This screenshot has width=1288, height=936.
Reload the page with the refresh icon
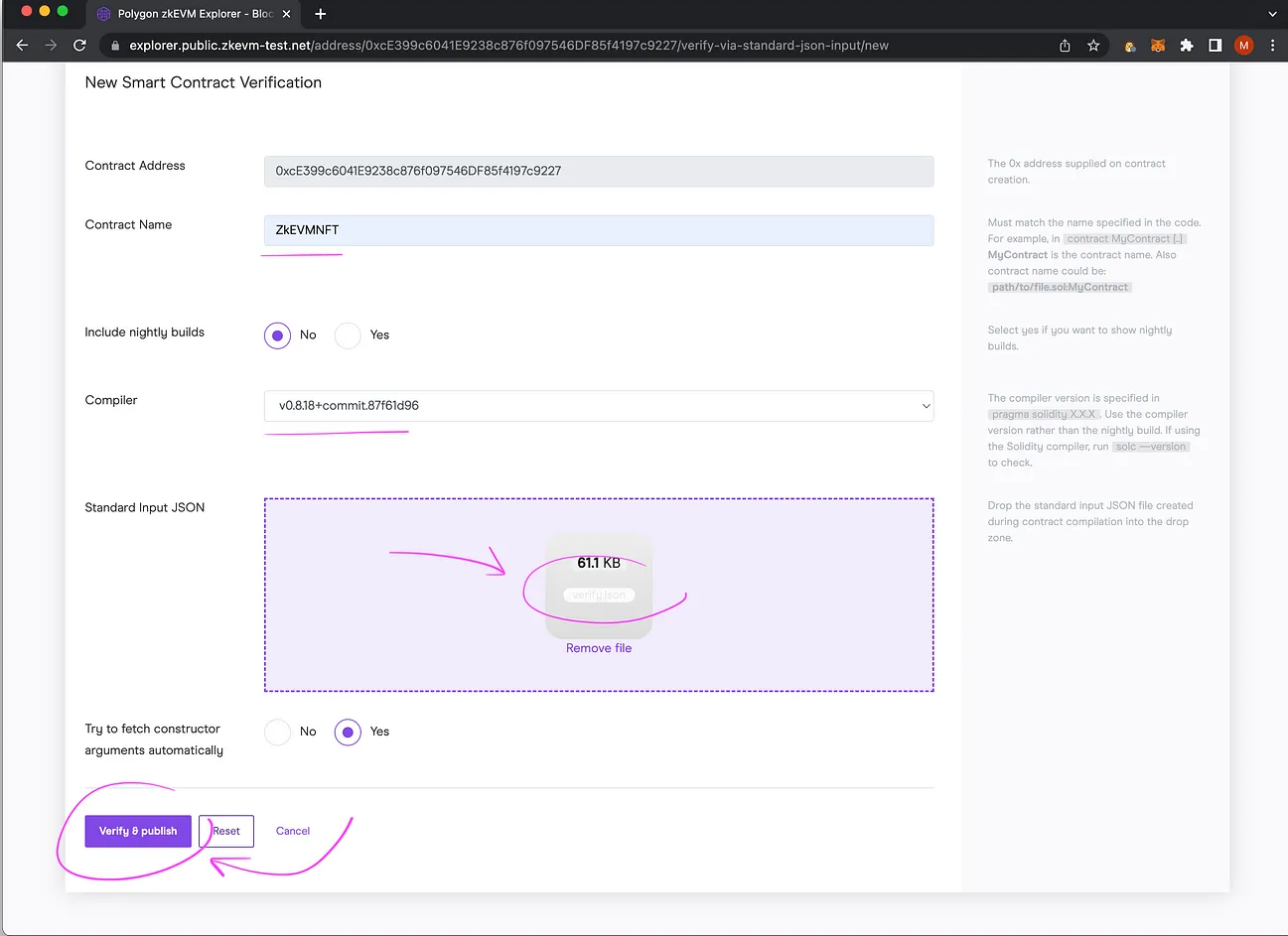pos(79,46)
